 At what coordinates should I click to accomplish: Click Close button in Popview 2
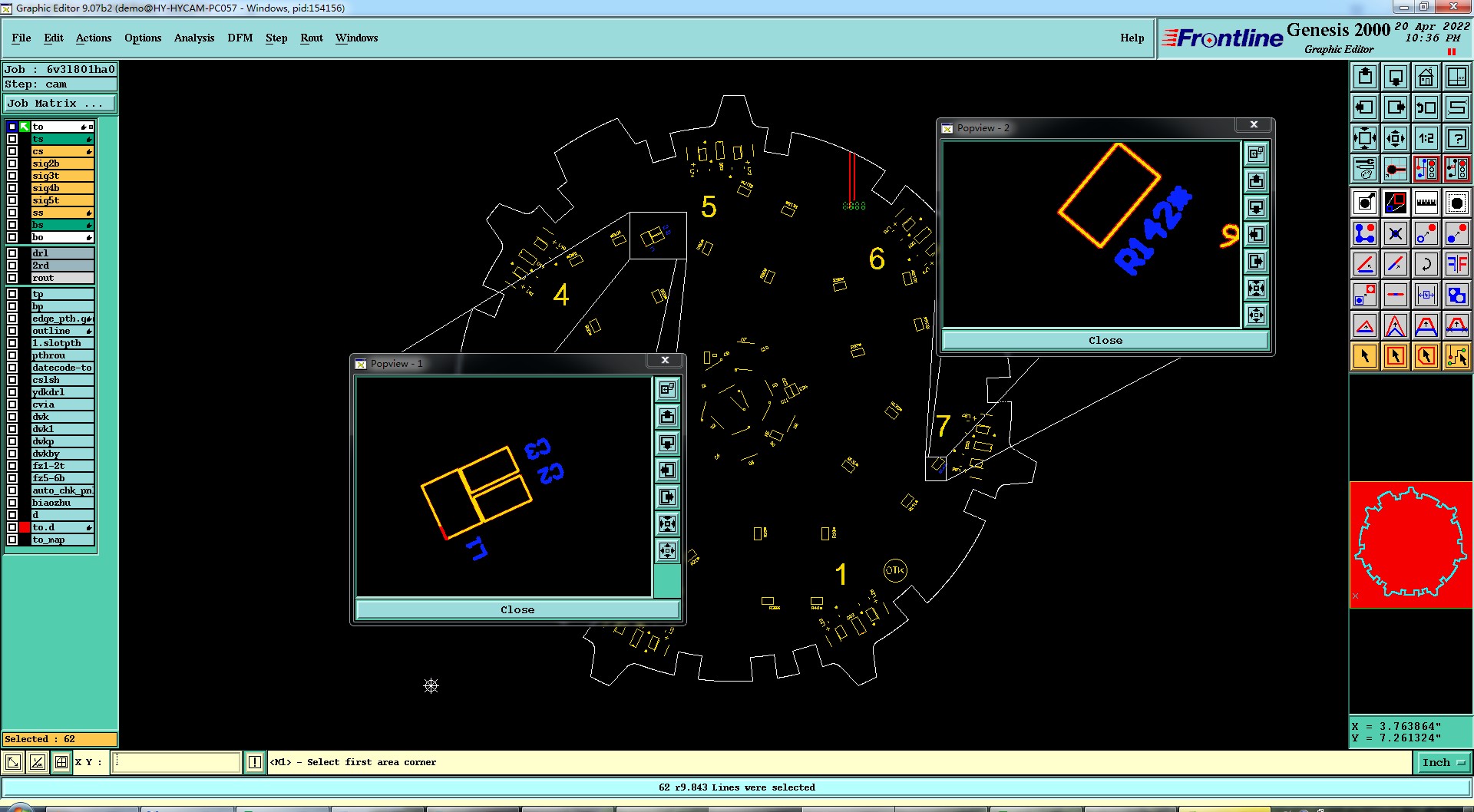click(1105, 340)
